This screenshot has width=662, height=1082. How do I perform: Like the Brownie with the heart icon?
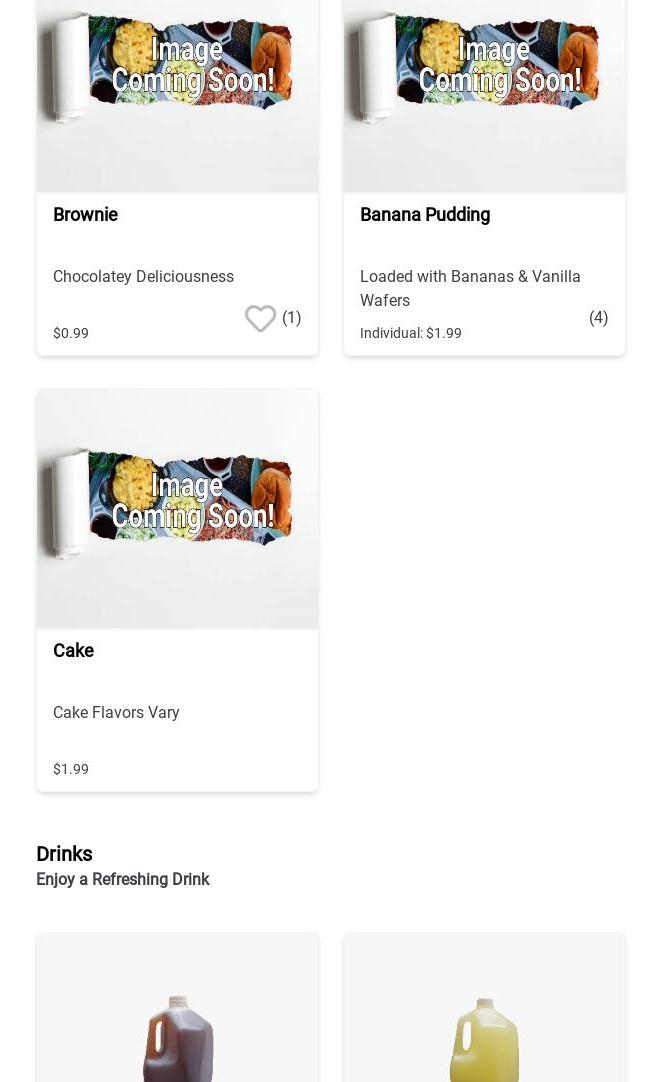(x=260, y=318)
